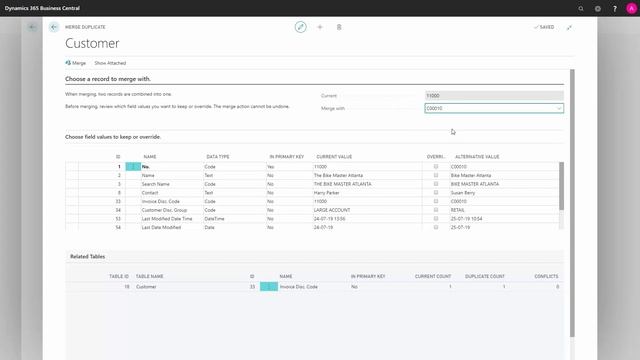Tick override checkbox for Contact row
This screenshot has height=360, width=640.
[x=436, y=192]
